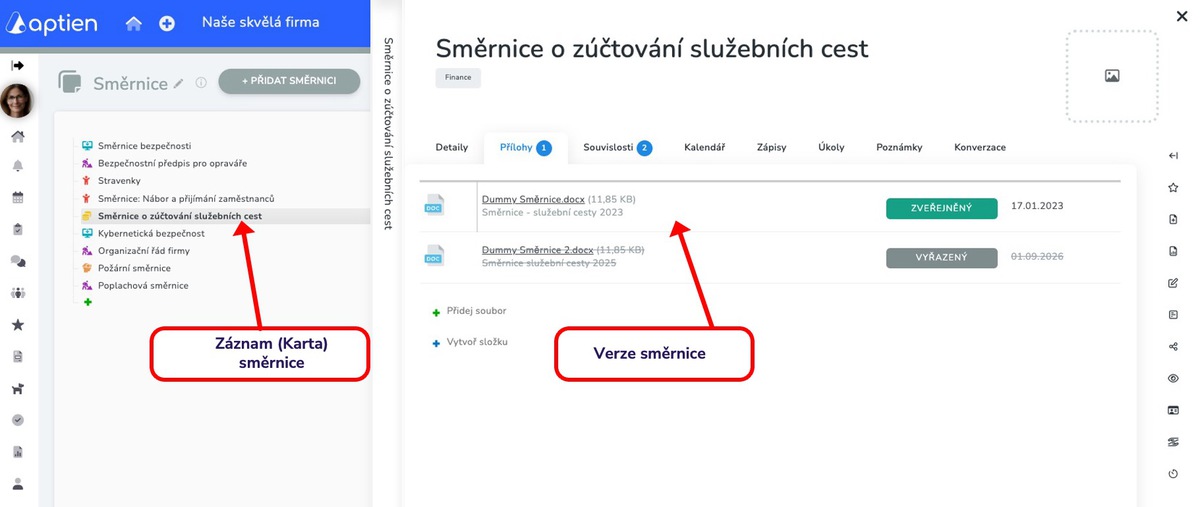Open favorites star in the left sidebar
The width and height of the screenshot is (1200, 507).
(x=17, y=325)
